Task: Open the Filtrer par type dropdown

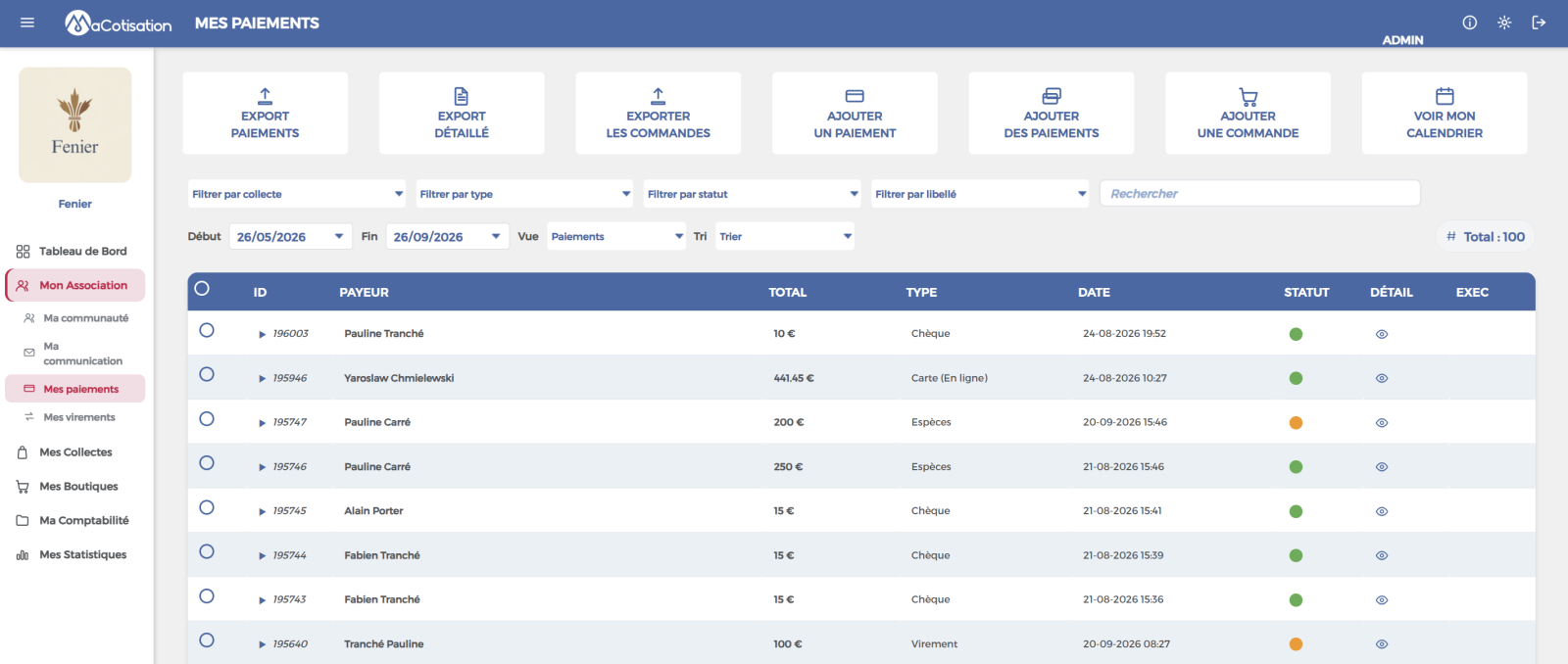Action: pyautogui.click(x=525, y=194)
